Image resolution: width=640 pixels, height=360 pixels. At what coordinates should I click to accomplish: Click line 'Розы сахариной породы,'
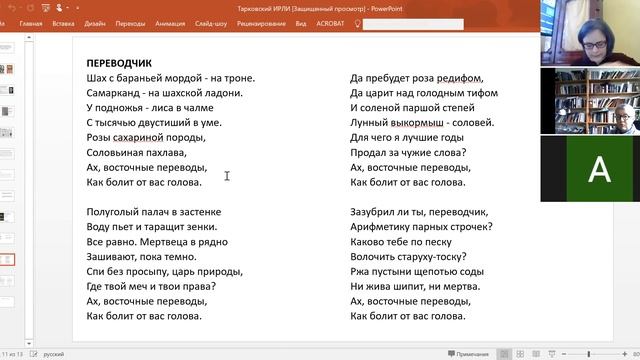(x=146, y=138)
